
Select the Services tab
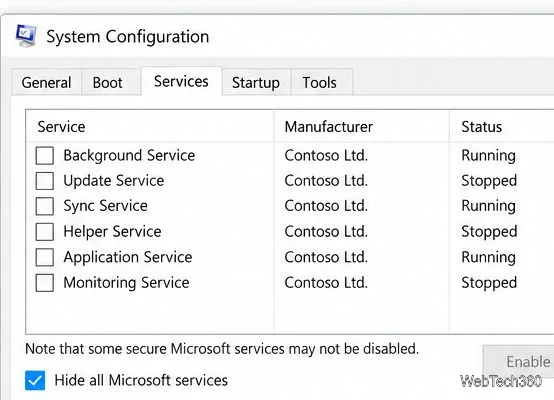click(x=181, y=81)
